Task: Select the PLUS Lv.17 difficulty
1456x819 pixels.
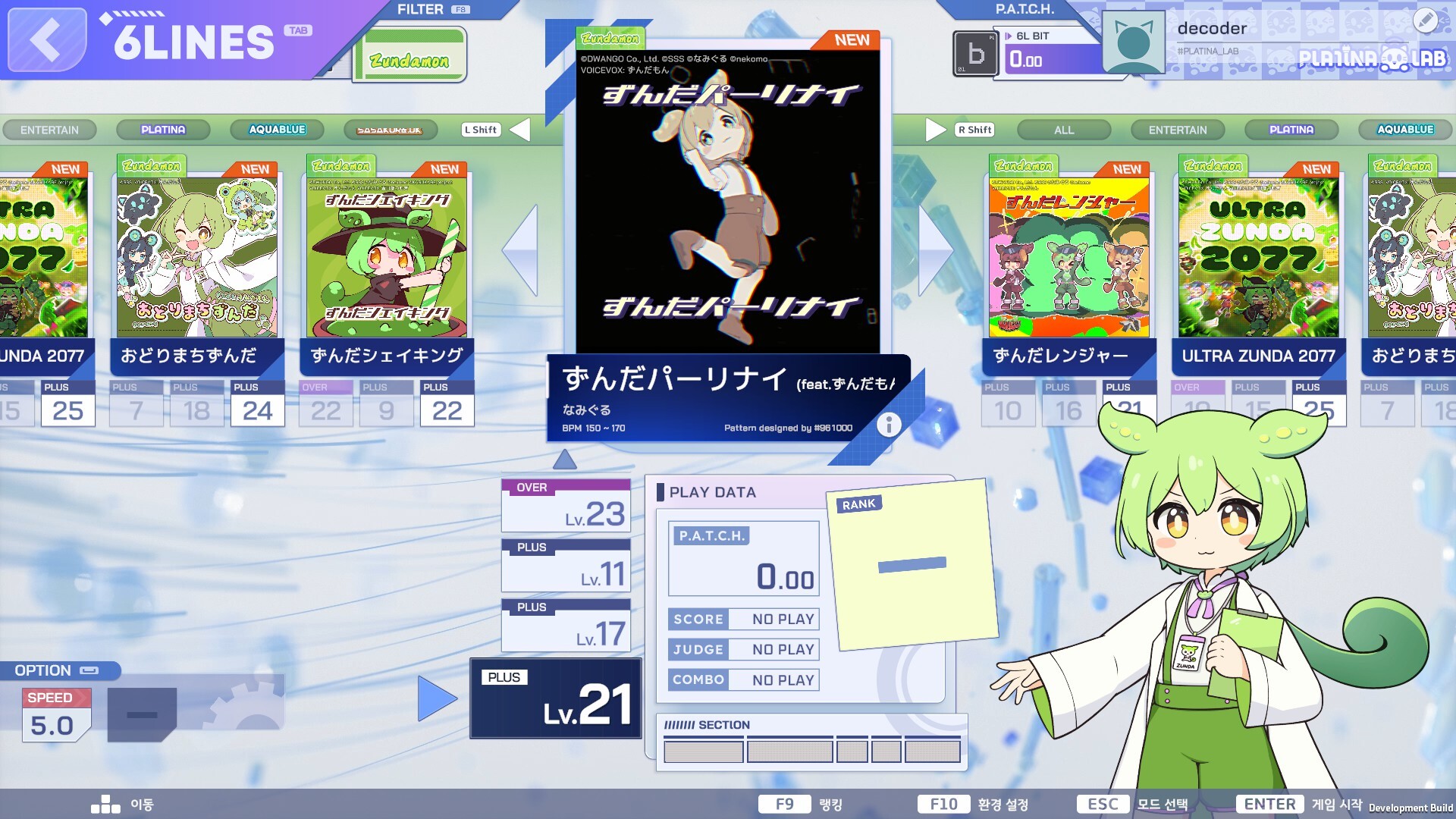Action: click(566, 625)
